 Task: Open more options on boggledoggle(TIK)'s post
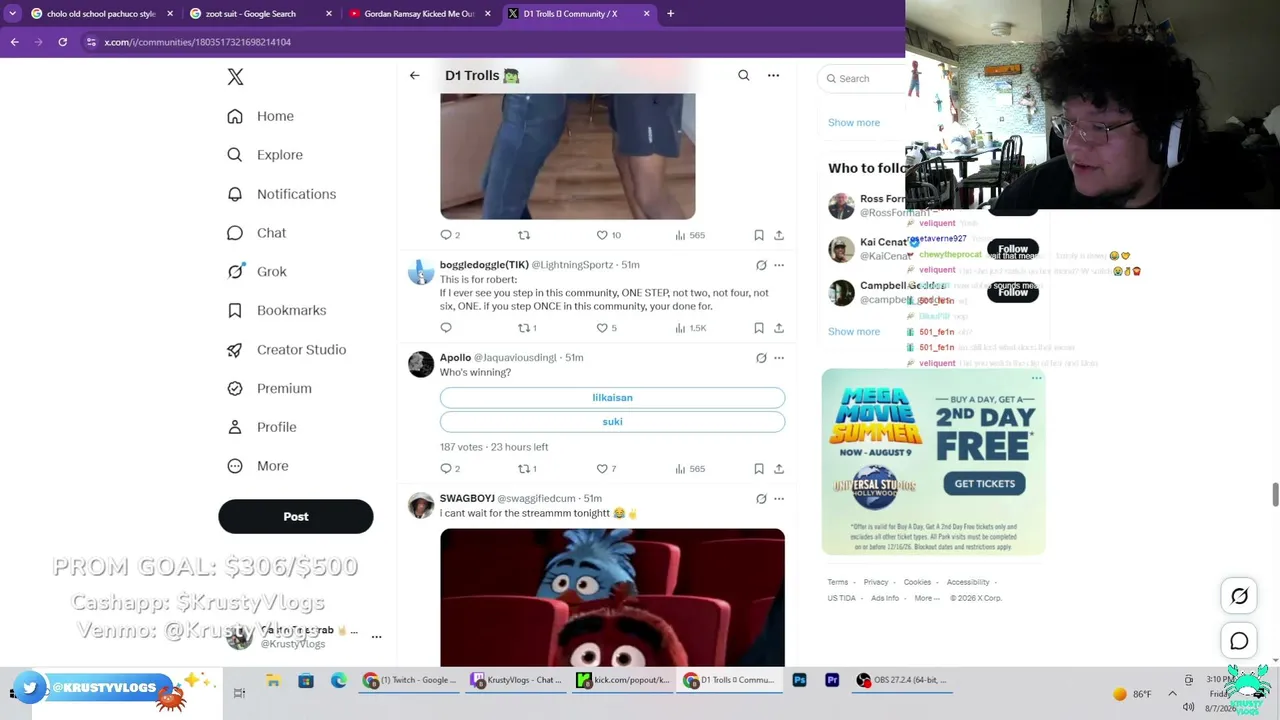779,265
